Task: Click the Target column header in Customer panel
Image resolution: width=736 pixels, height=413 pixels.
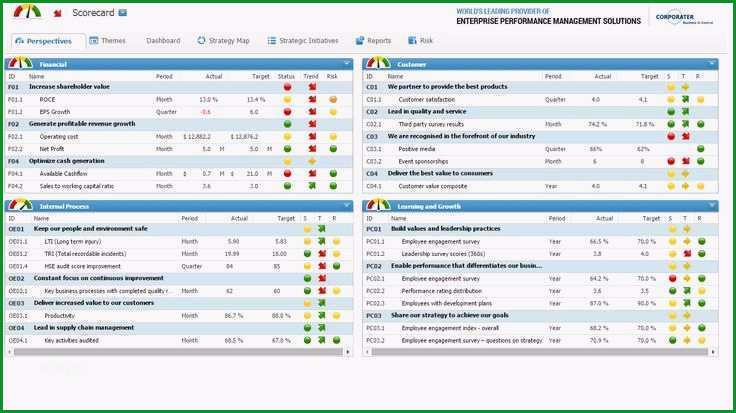Action: pyautogui.click(x=650, y=76)
